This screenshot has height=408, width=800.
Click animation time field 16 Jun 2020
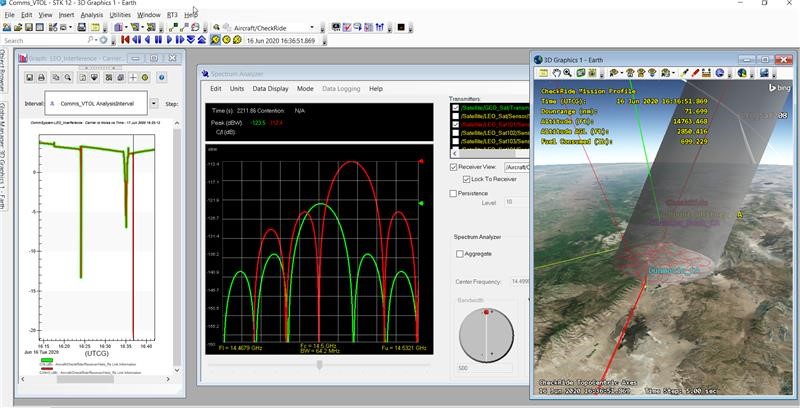[x=281, y=40]
